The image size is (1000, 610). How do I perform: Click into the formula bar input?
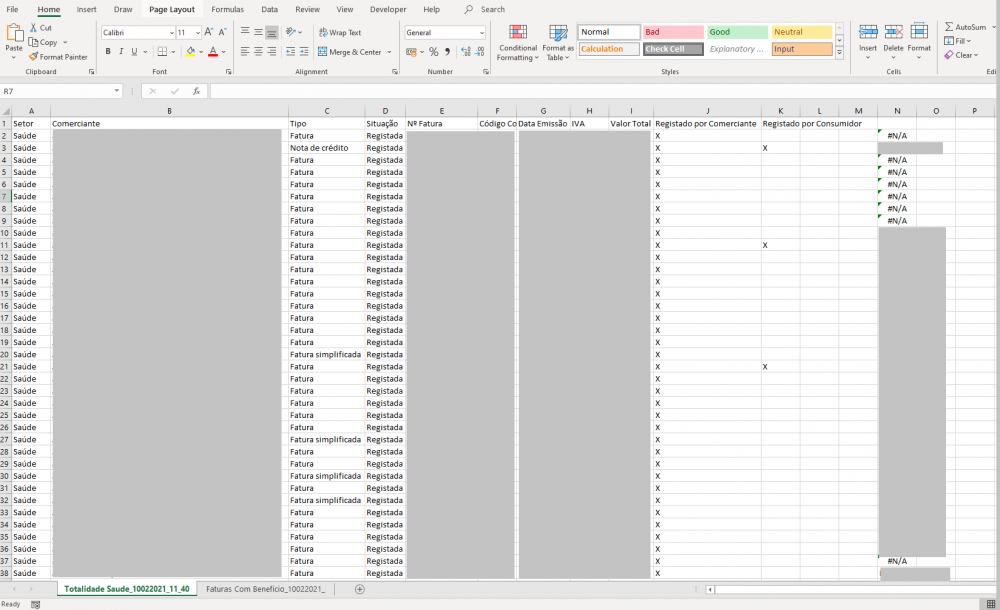point(602,91)
